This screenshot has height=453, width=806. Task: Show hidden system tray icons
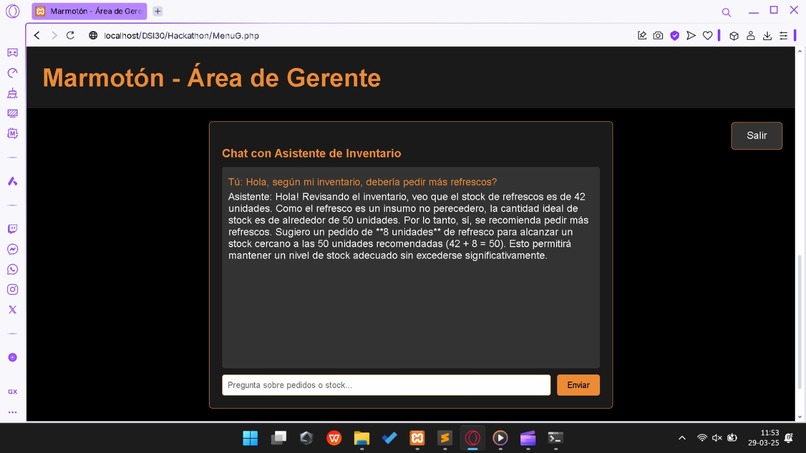point(682,438)
